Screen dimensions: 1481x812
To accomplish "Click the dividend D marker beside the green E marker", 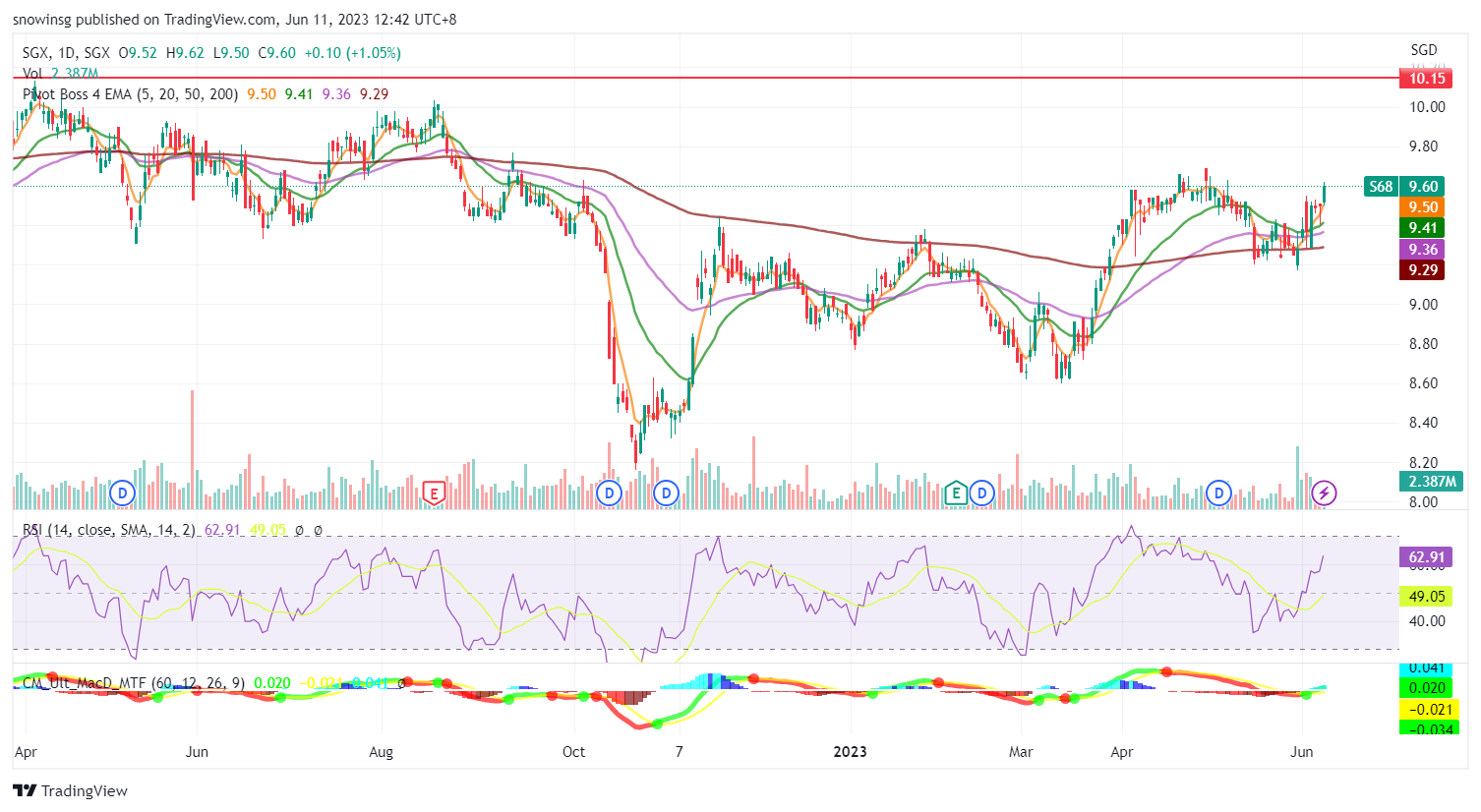I will click(981, 493).
